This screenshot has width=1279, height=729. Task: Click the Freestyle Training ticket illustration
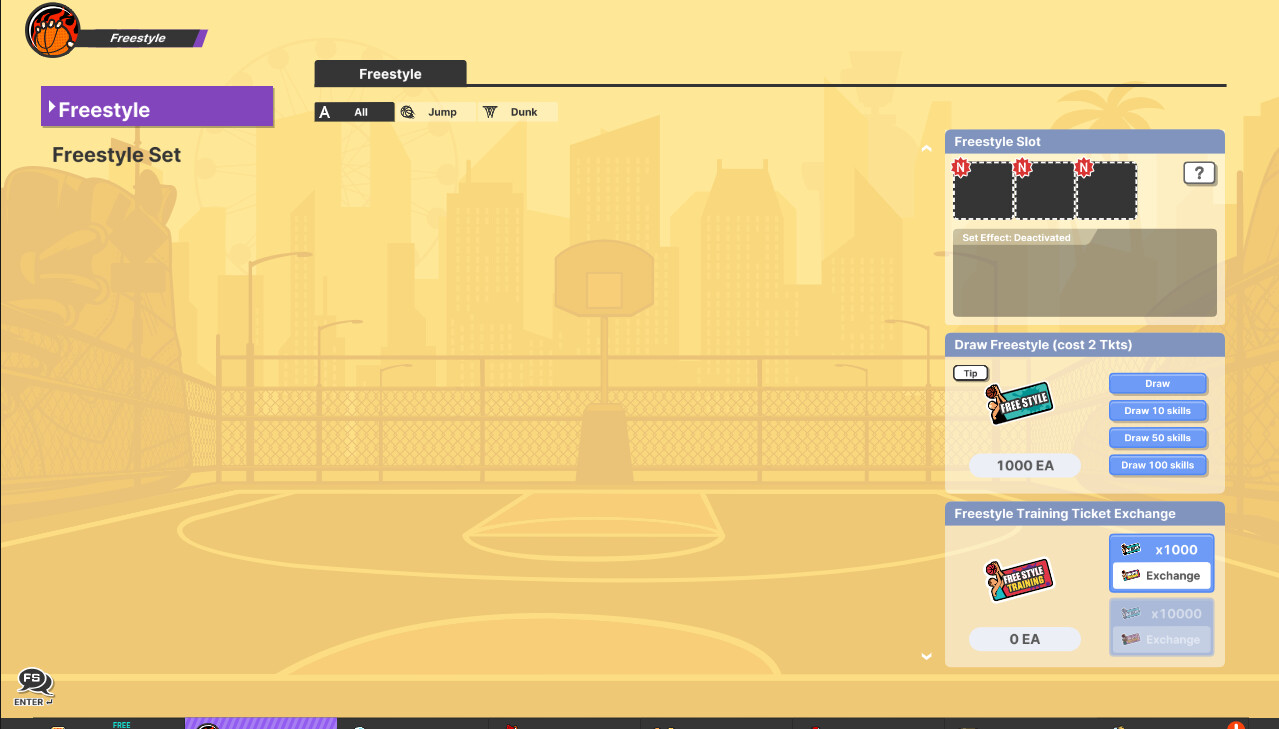click(1021, 579)
